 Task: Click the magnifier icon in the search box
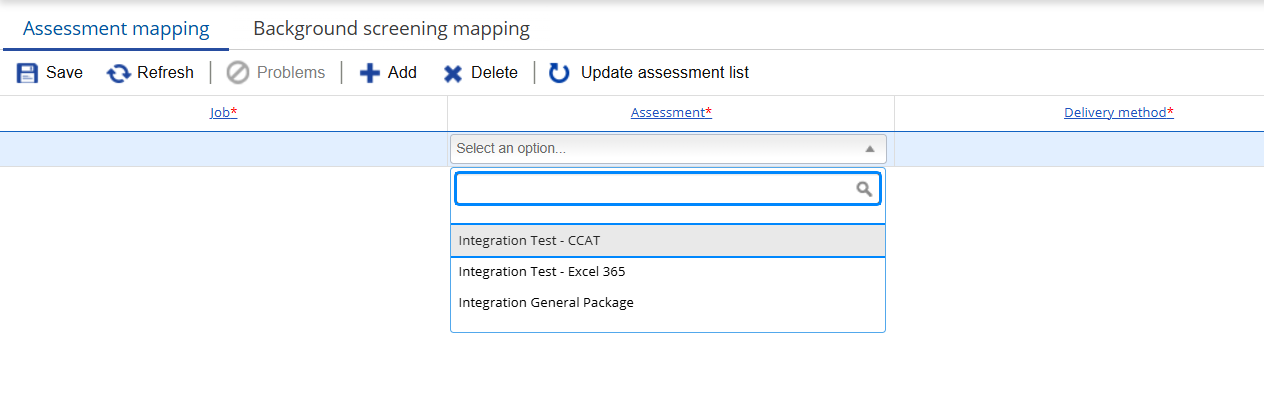point(864,188)
